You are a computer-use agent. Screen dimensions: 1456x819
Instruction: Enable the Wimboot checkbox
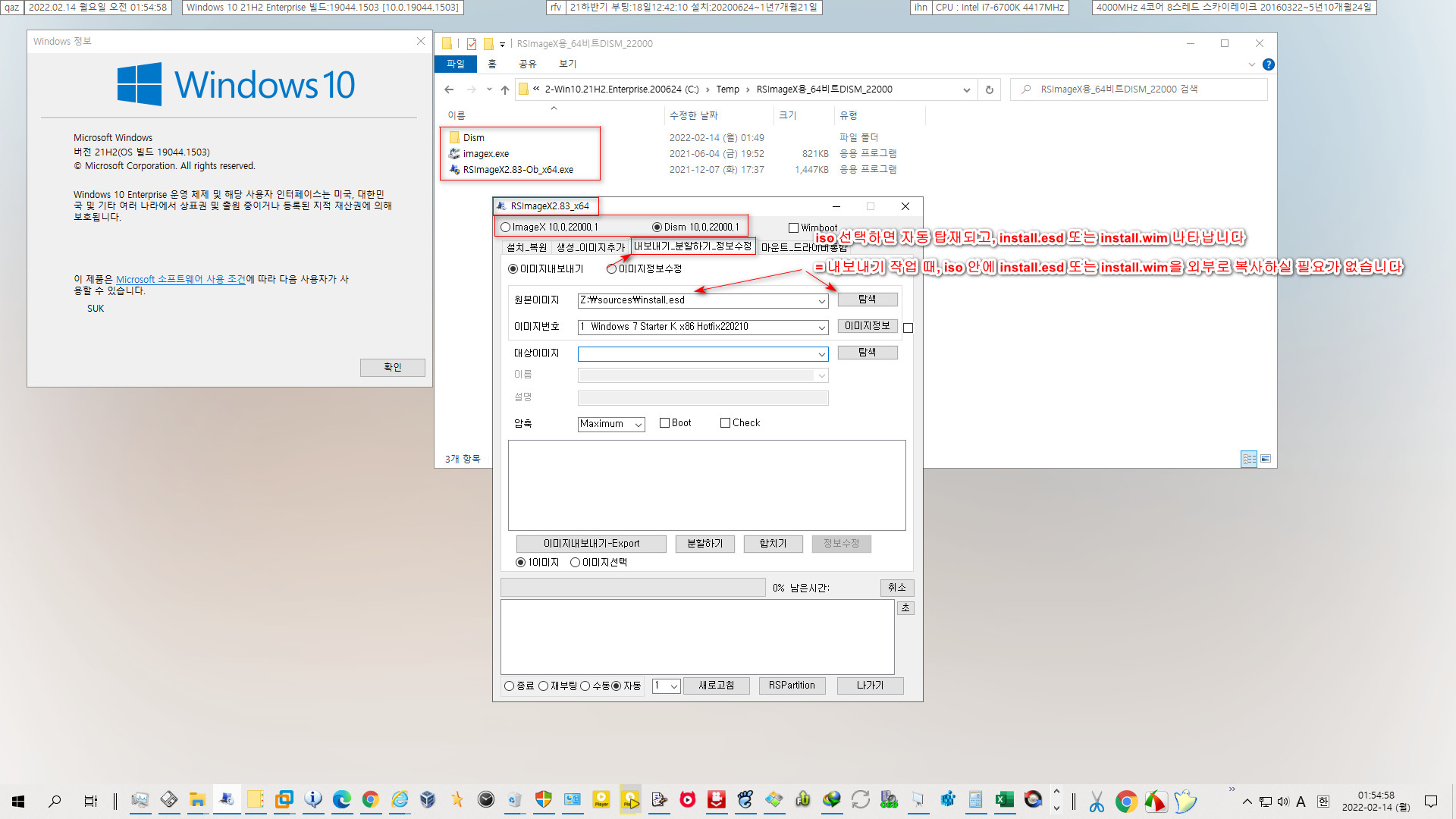pyautogui.click(x=793, y=227)
